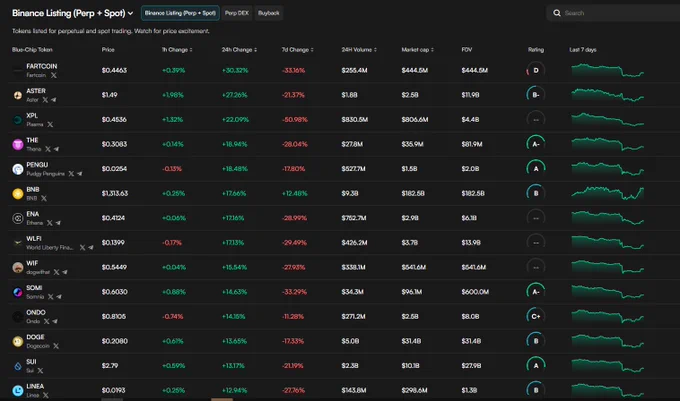Viewport: 680px width, 401px height.
Task: Click the search magnifier icon
Action: pyautogui.click(x=557, y=13)
